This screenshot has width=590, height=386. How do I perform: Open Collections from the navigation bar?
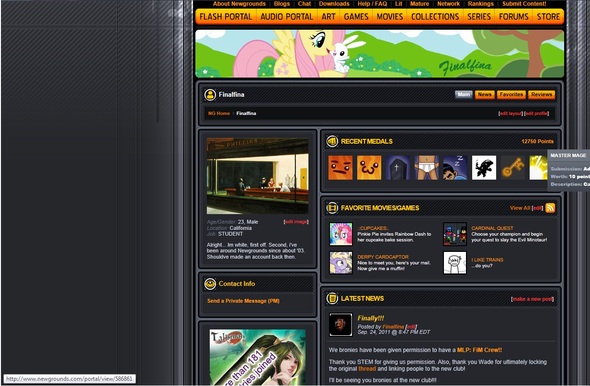click(435, 17)
